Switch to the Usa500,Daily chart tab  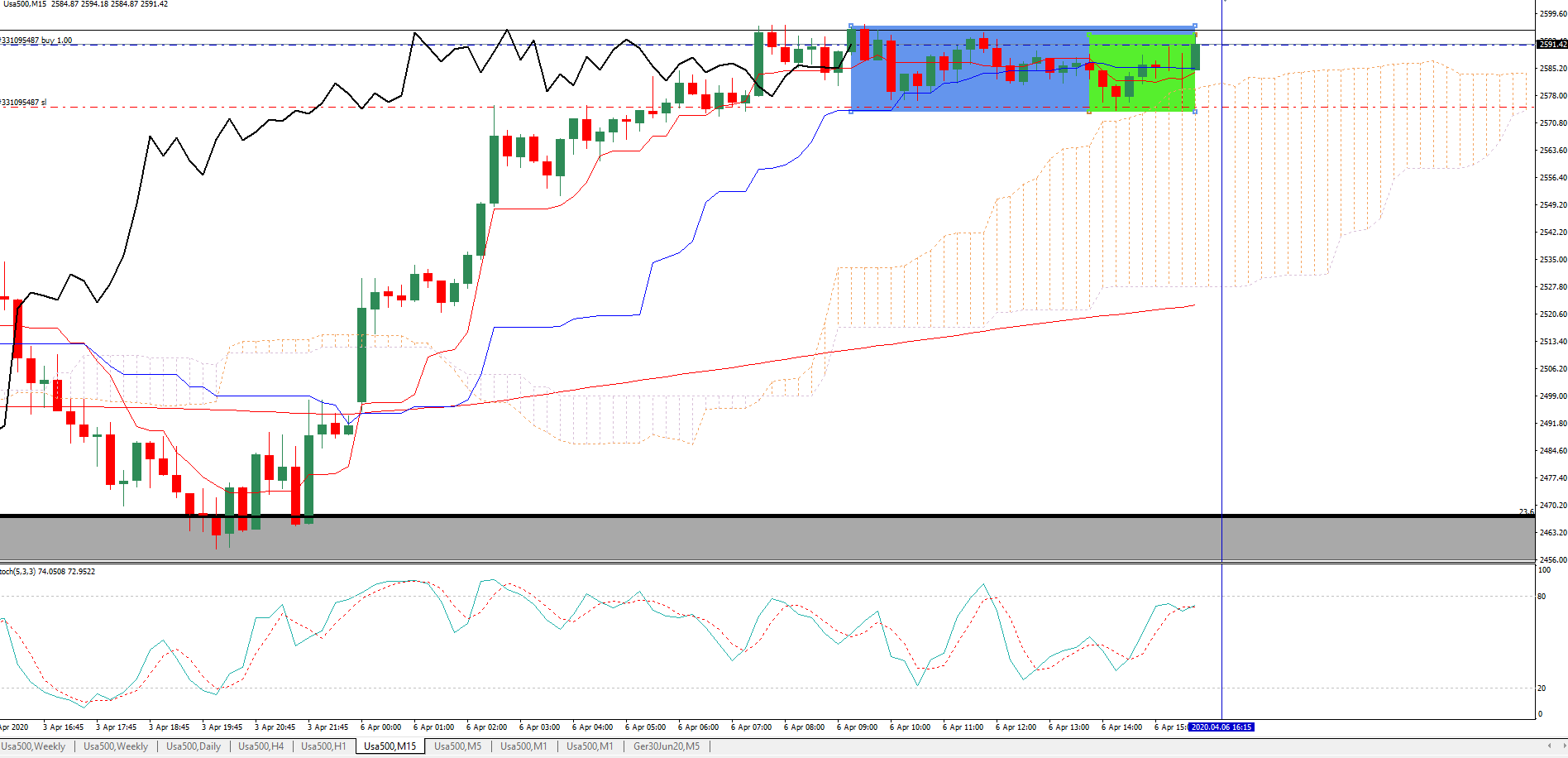point(194,746)
